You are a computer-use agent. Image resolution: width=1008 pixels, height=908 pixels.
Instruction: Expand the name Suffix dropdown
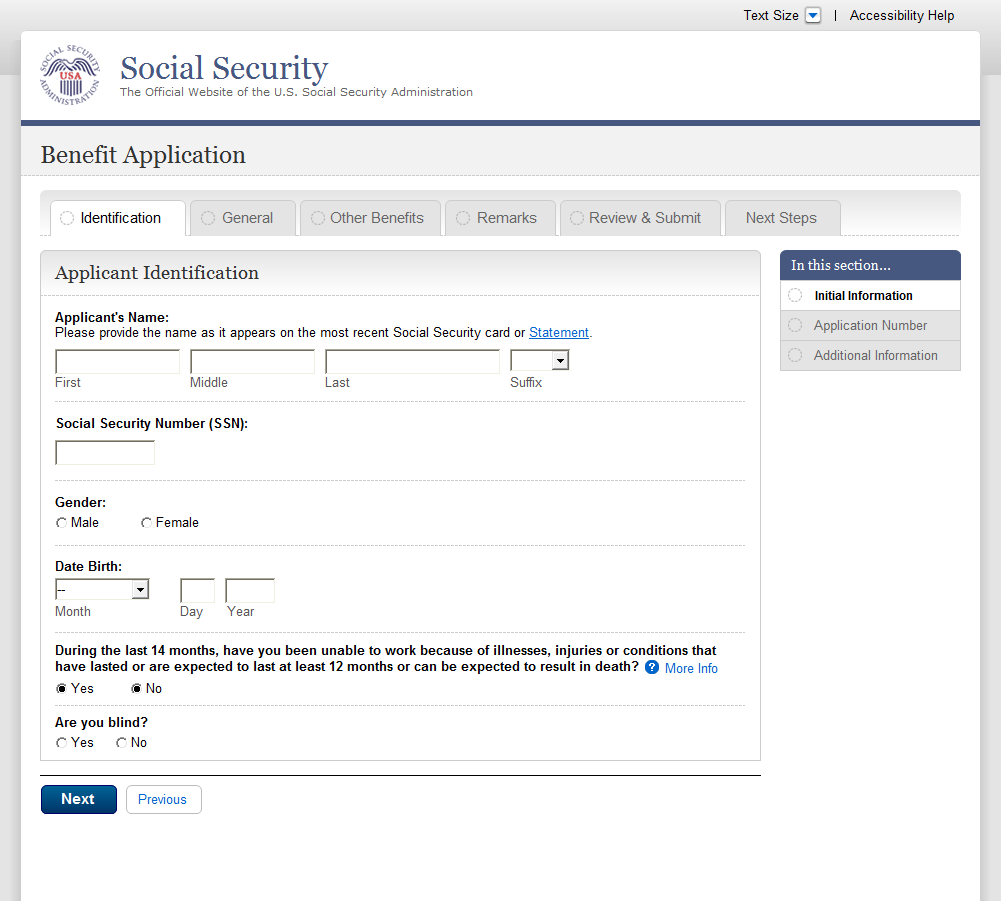pos(560,361)
